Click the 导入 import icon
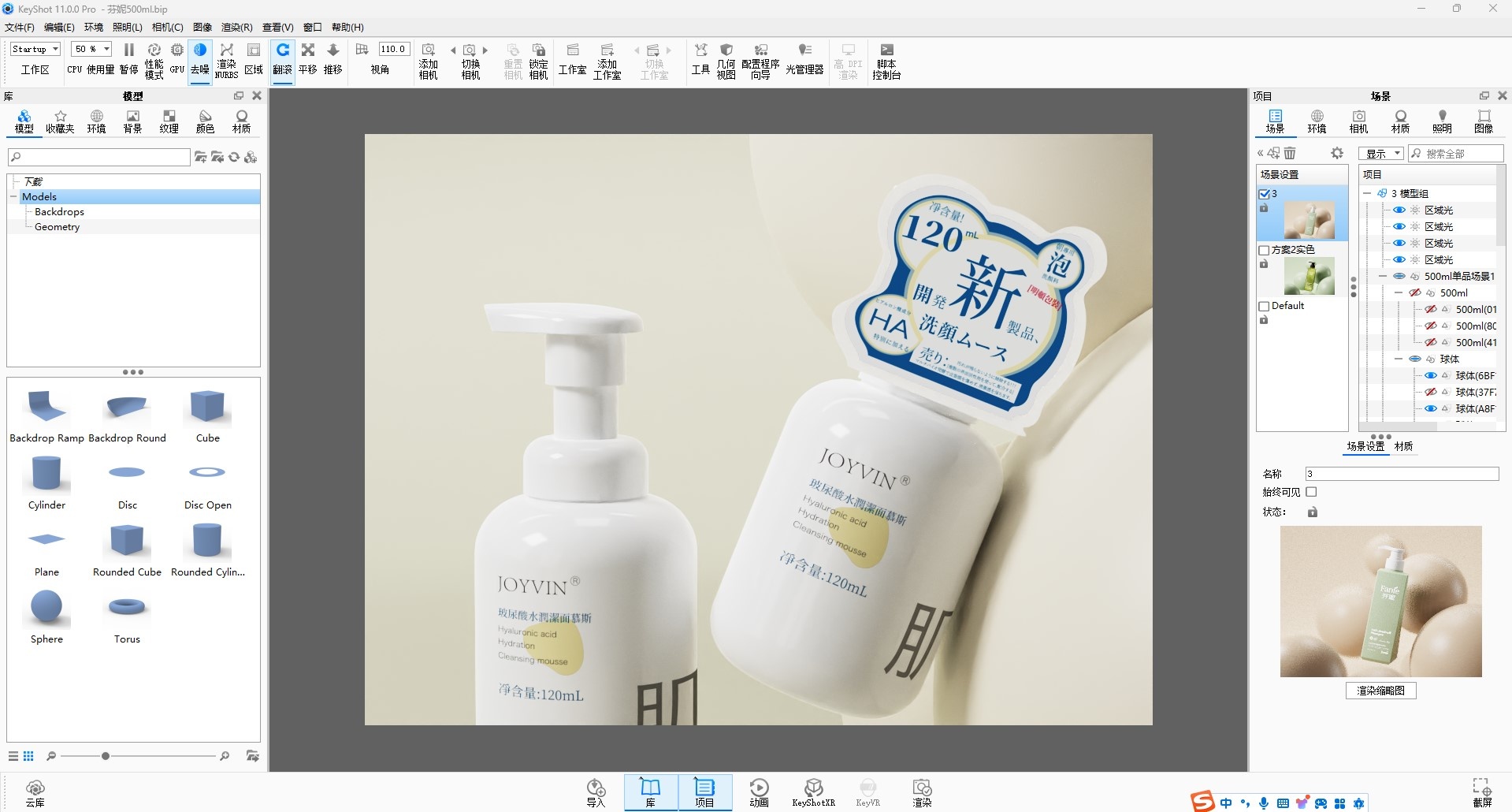Viewport: 1512px width, 812px height. click(596, 792)
